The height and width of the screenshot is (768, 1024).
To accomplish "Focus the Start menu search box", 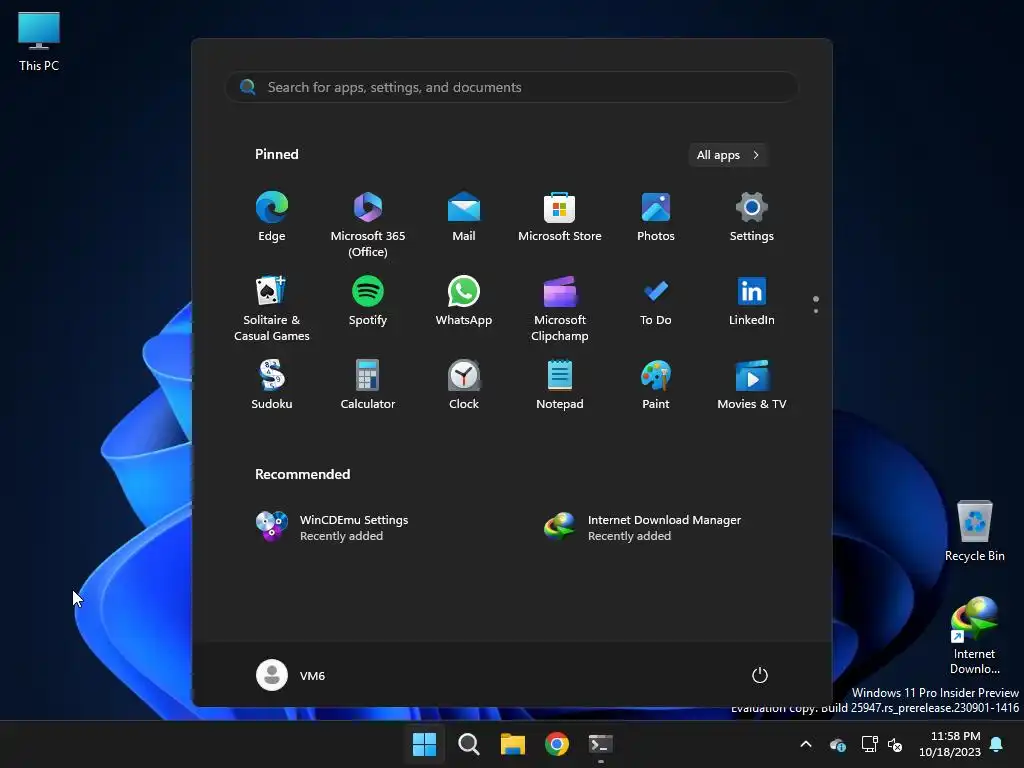I will (x=511, y=87).
